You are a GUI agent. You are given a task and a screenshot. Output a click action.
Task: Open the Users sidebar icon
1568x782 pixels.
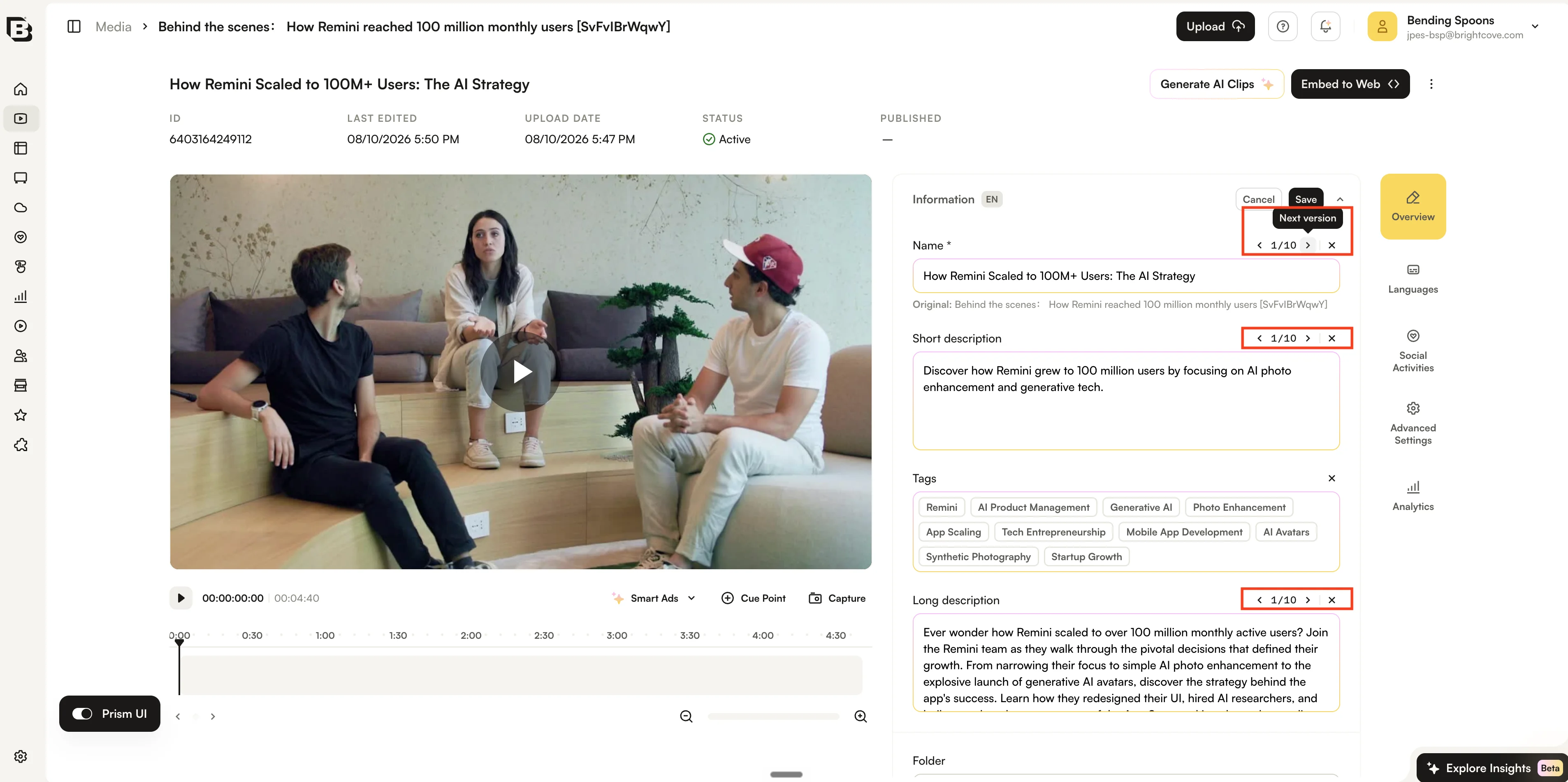coord(21,356)
